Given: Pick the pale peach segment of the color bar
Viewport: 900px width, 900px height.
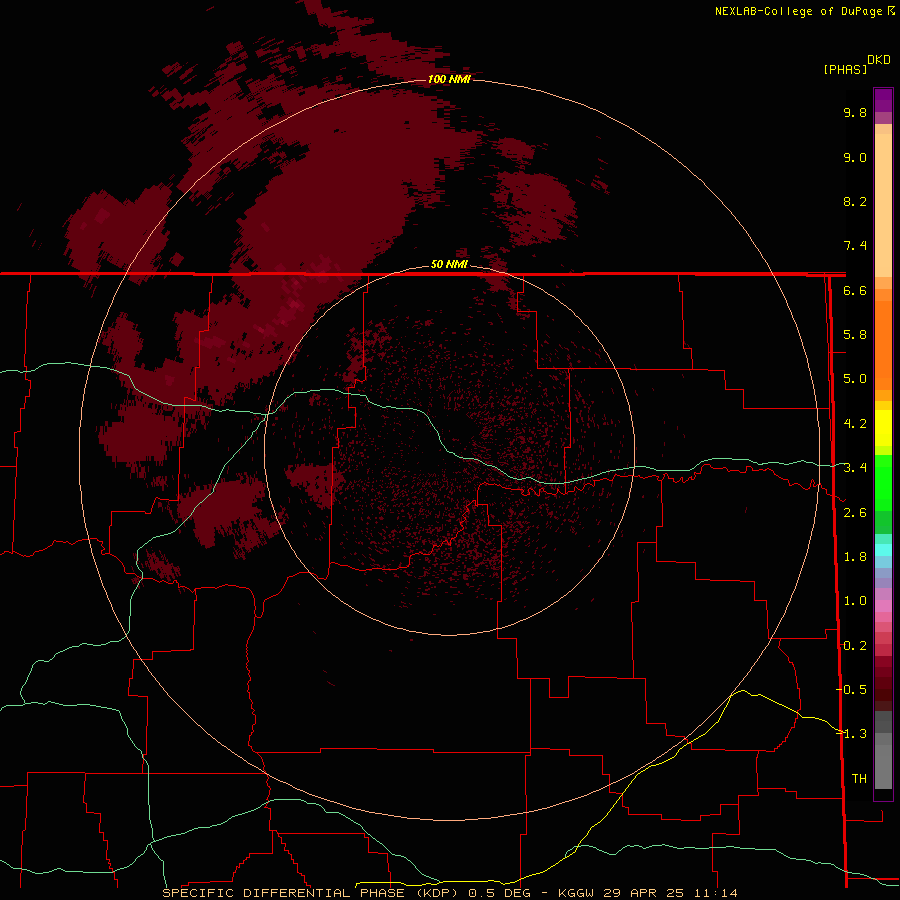Looking at the screenshot, I should tap(883, 204).
